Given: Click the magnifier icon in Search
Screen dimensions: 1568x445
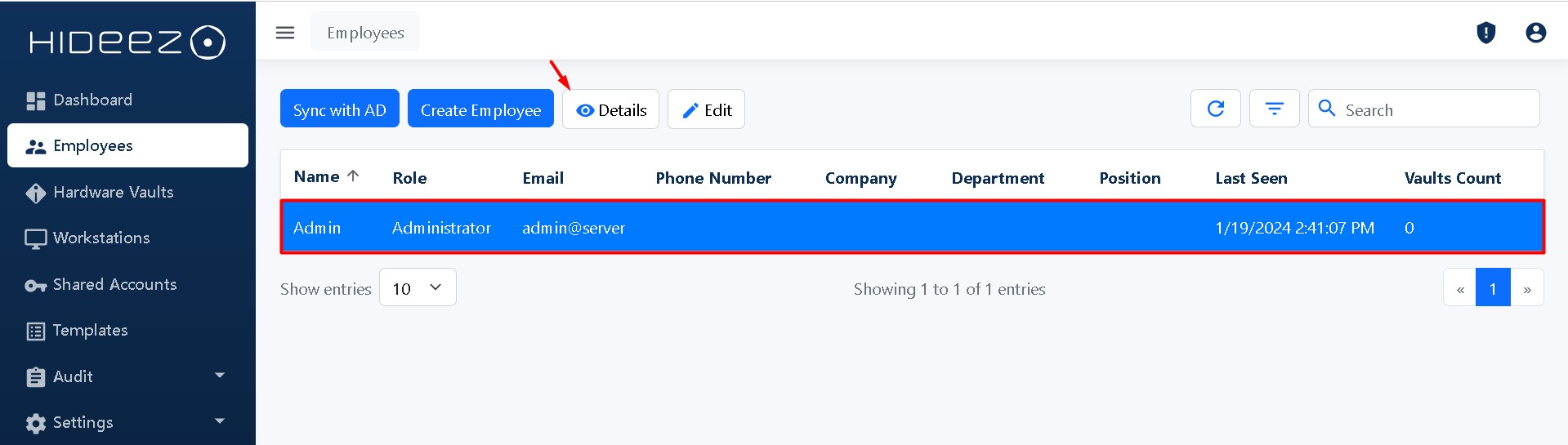Looking at the screenshot, I should coord(1327,109).
